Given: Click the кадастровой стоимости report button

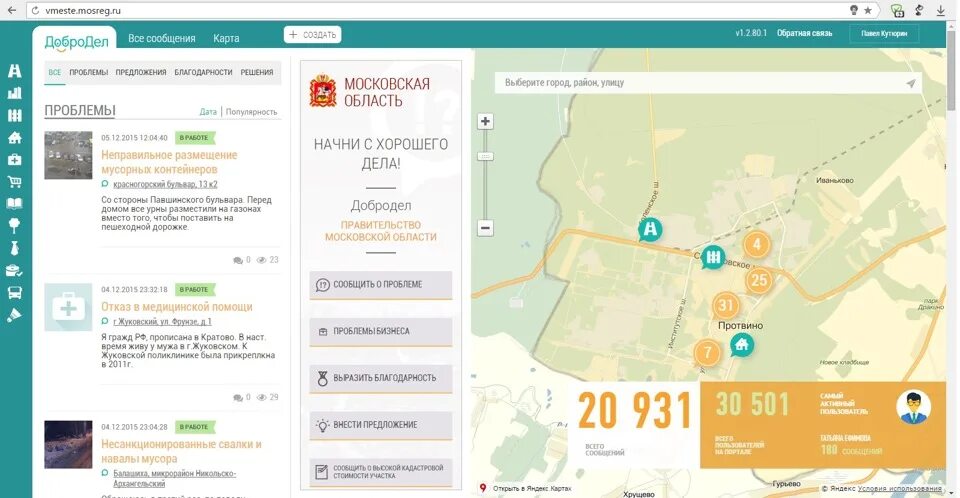Looking at the screenshot, I should 381,472.
